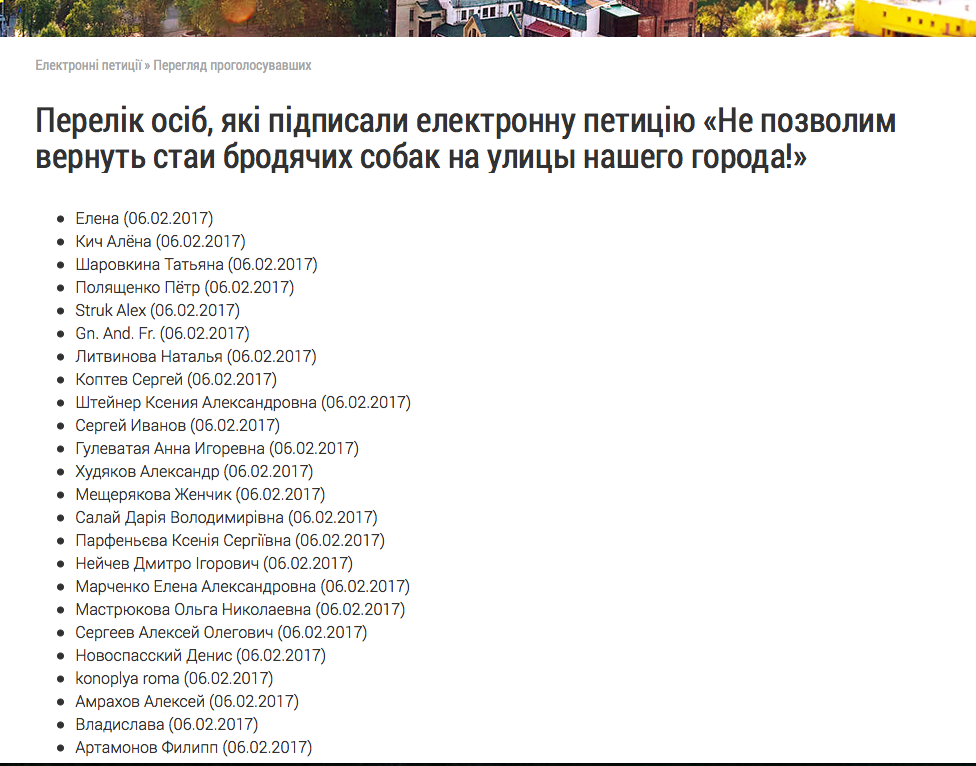
Task: Click the Штейнер Ксения Александровна entry
Action: tap(242, 402)
